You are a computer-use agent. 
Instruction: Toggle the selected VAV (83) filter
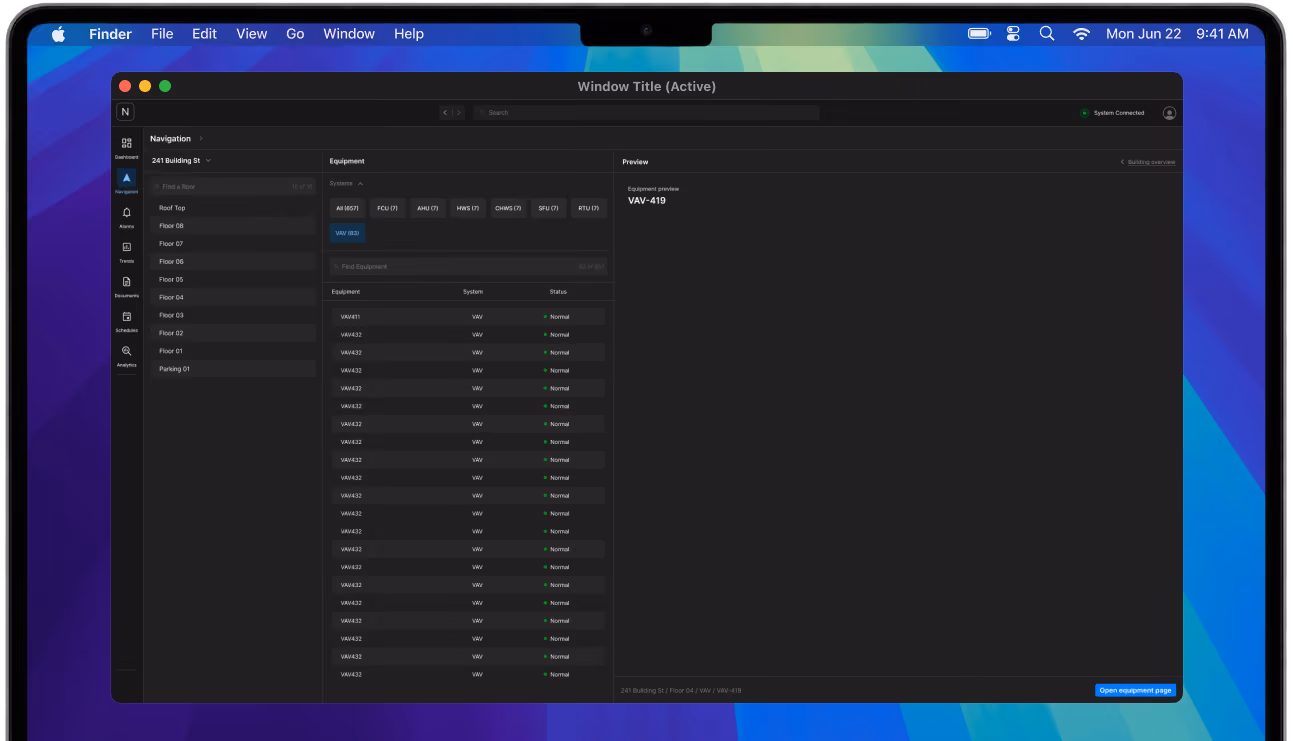[x=347, y=233]
